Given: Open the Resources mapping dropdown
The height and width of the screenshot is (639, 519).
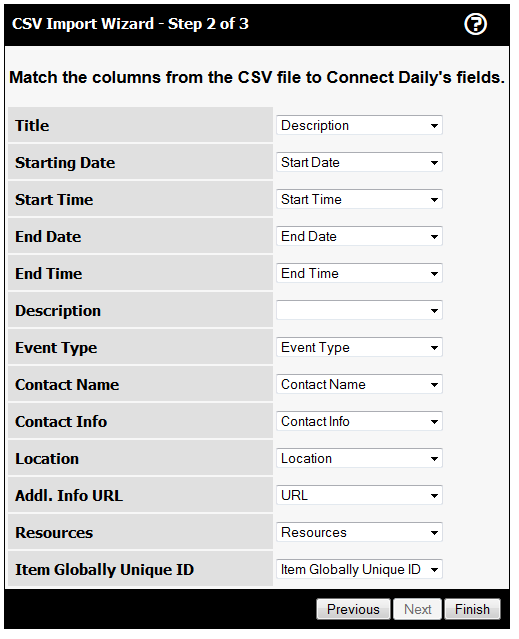Looking at the screenshot, I should 359,533.
